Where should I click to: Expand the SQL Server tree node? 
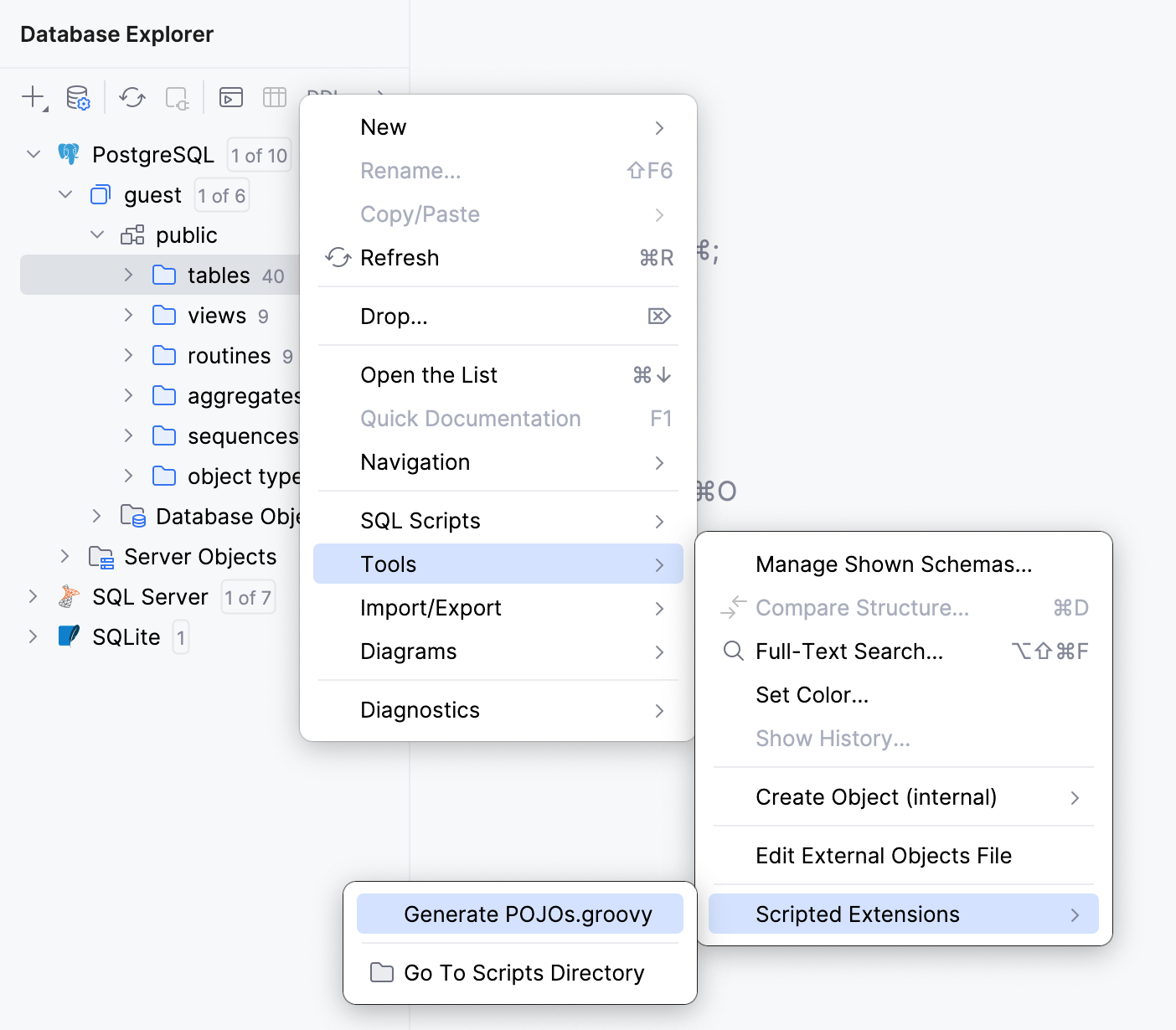(x=33, y=596)
